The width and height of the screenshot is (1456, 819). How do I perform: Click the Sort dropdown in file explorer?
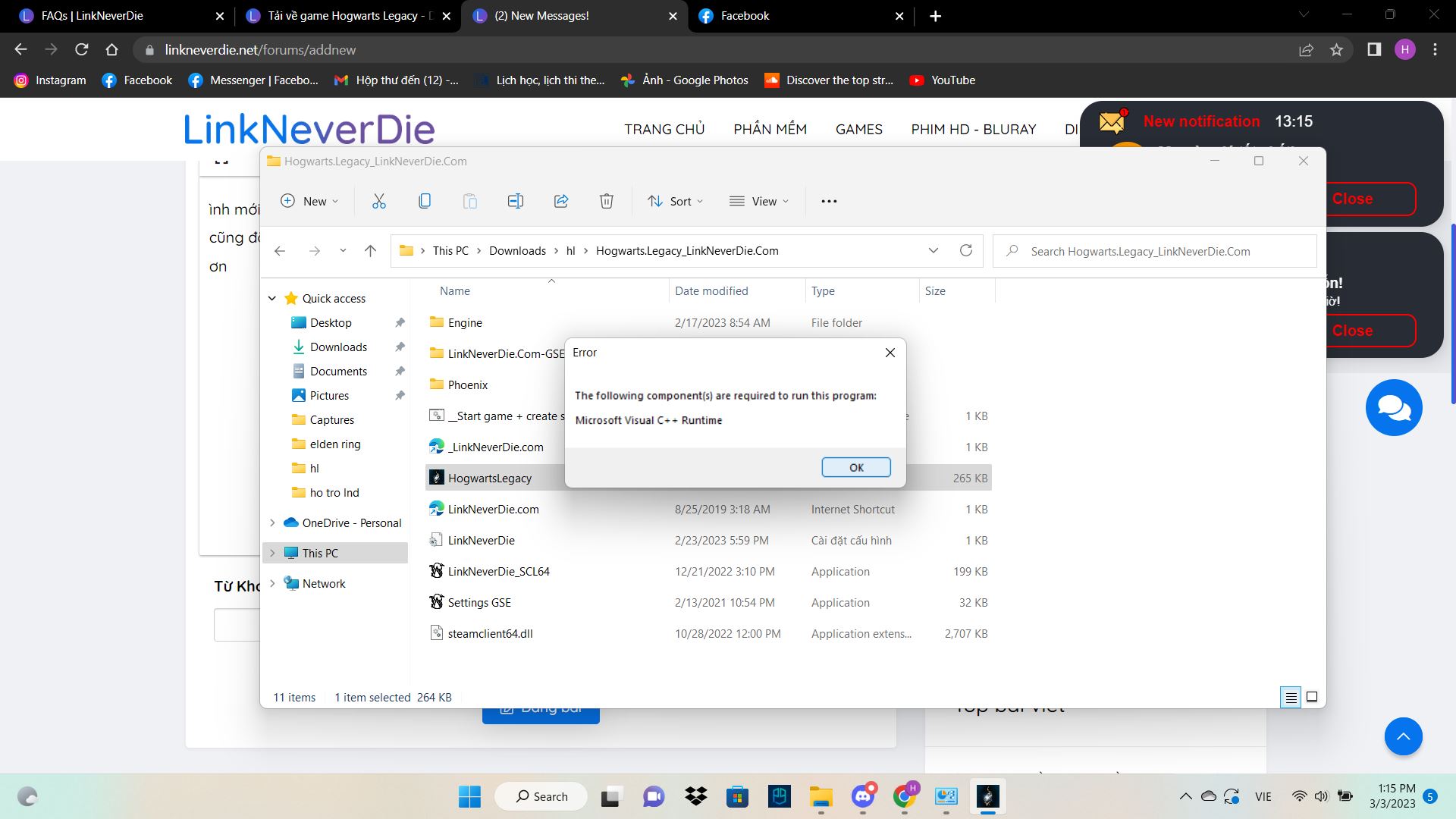point(676,201)
